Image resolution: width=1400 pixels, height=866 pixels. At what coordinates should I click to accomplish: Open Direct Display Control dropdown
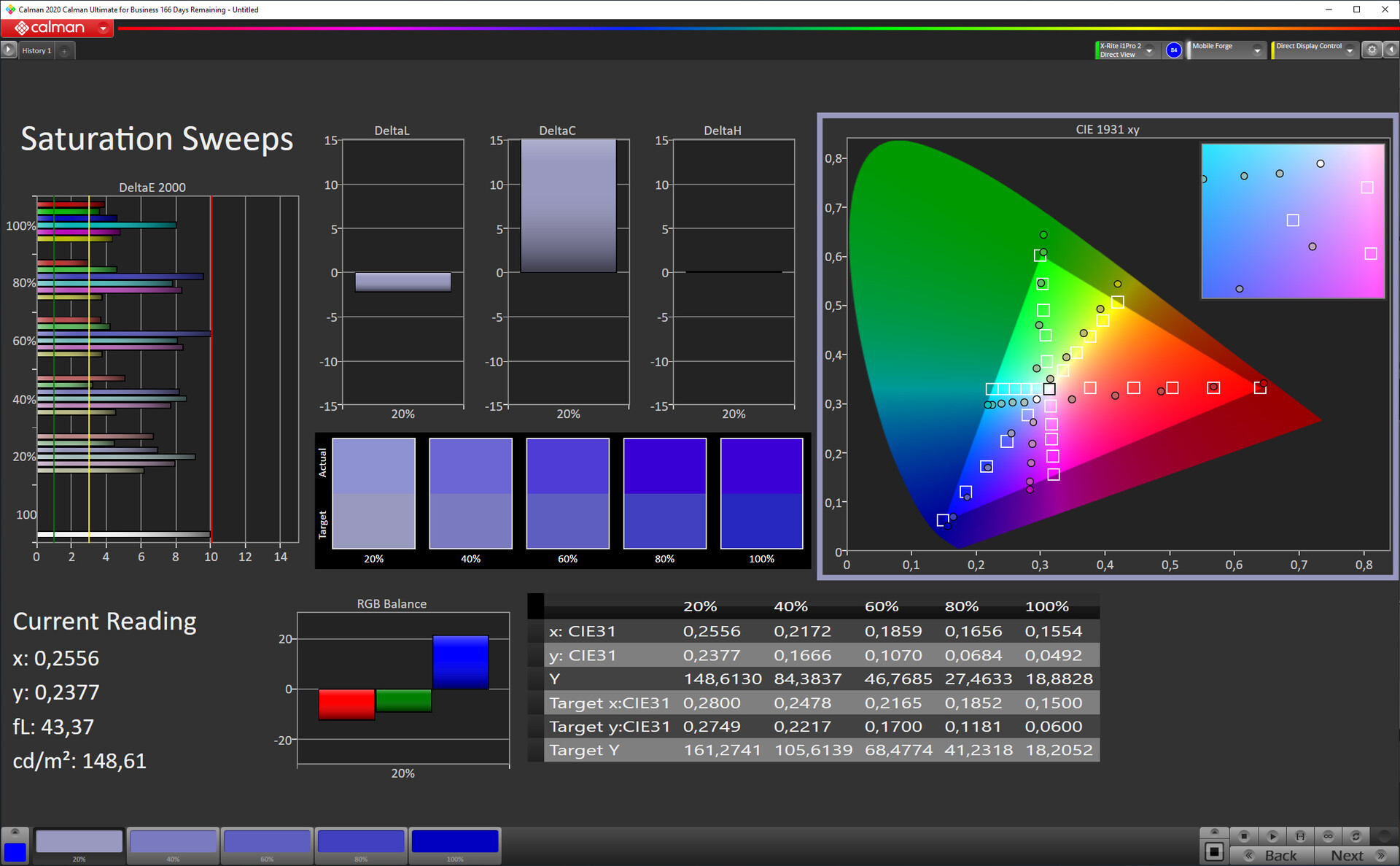click(1350, 50)
